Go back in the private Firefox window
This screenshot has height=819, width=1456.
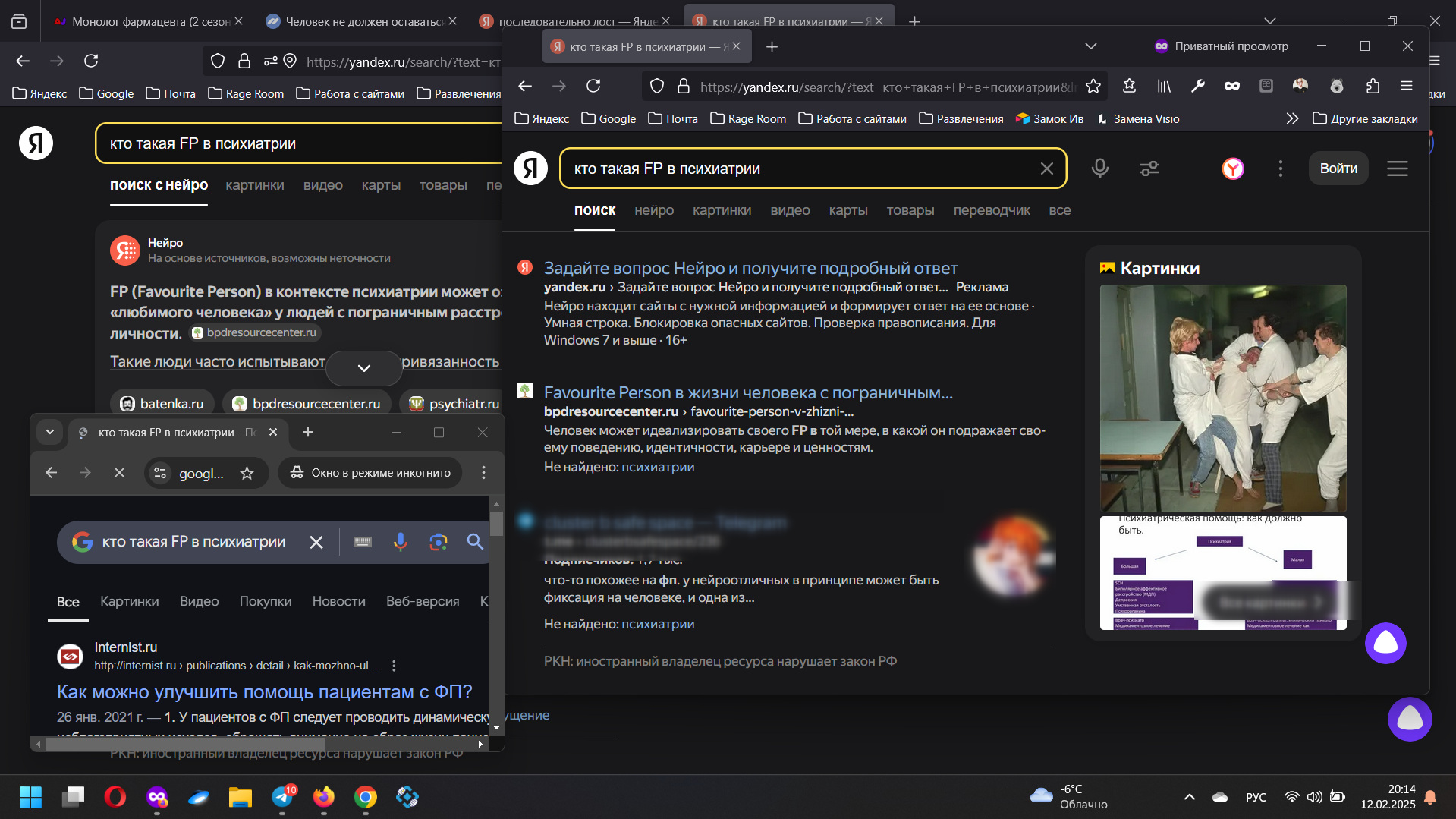click(525, 87)
